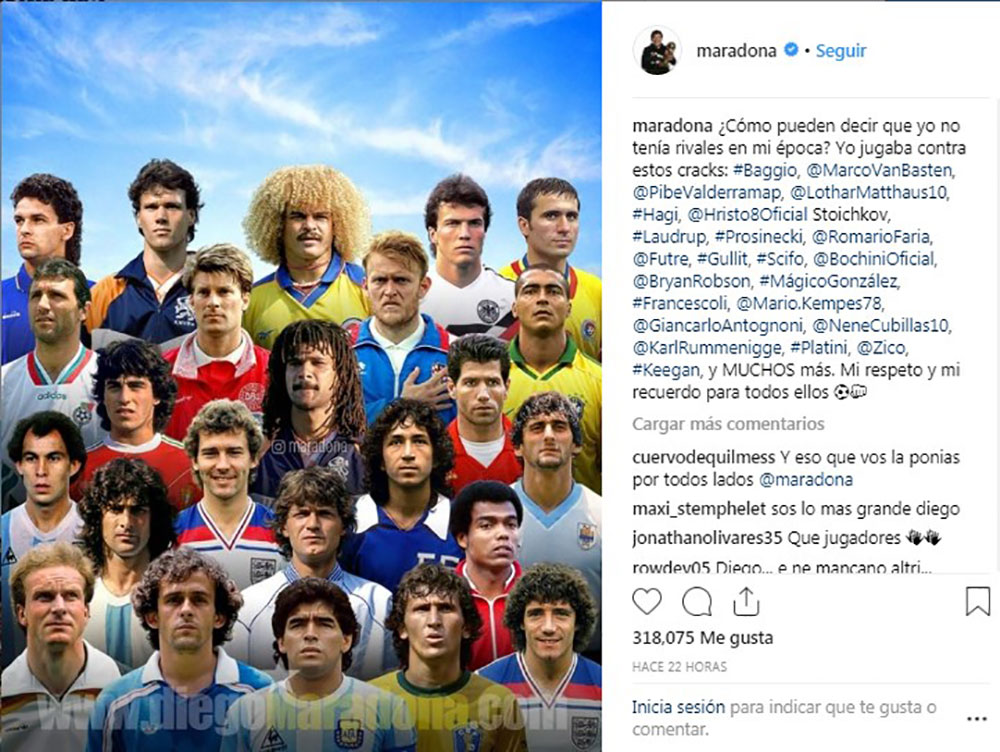The height and width of the screenshot is (752, 1000).
Task: Open the maradona profile avatar picture
Action: coord(657,50)
